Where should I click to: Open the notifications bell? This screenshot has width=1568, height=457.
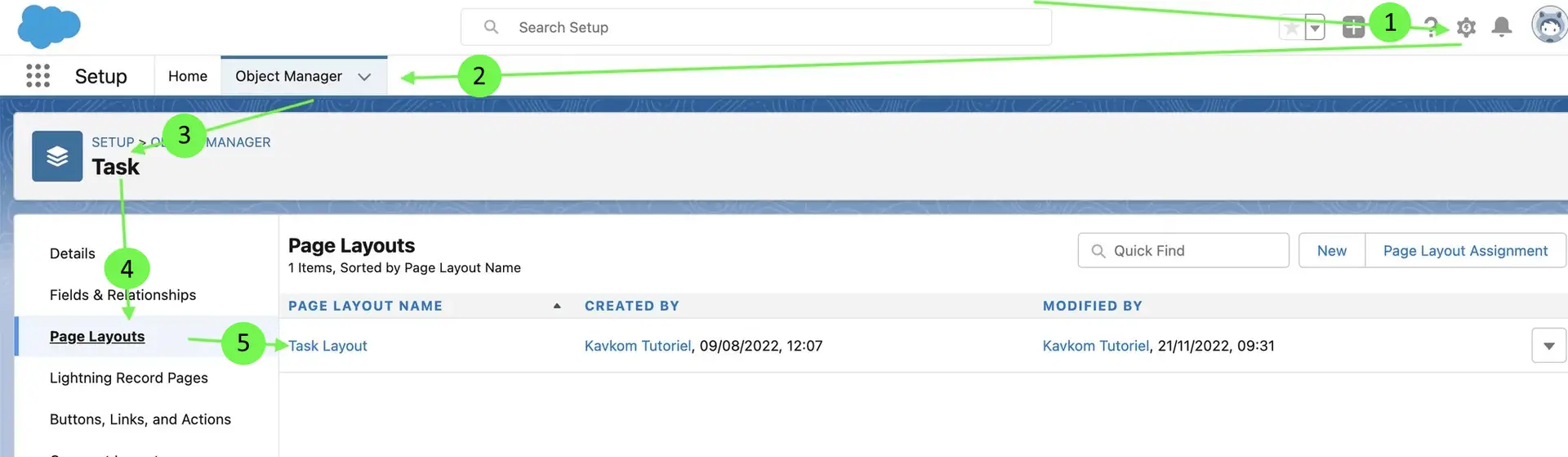click(x=1501, y=27)
